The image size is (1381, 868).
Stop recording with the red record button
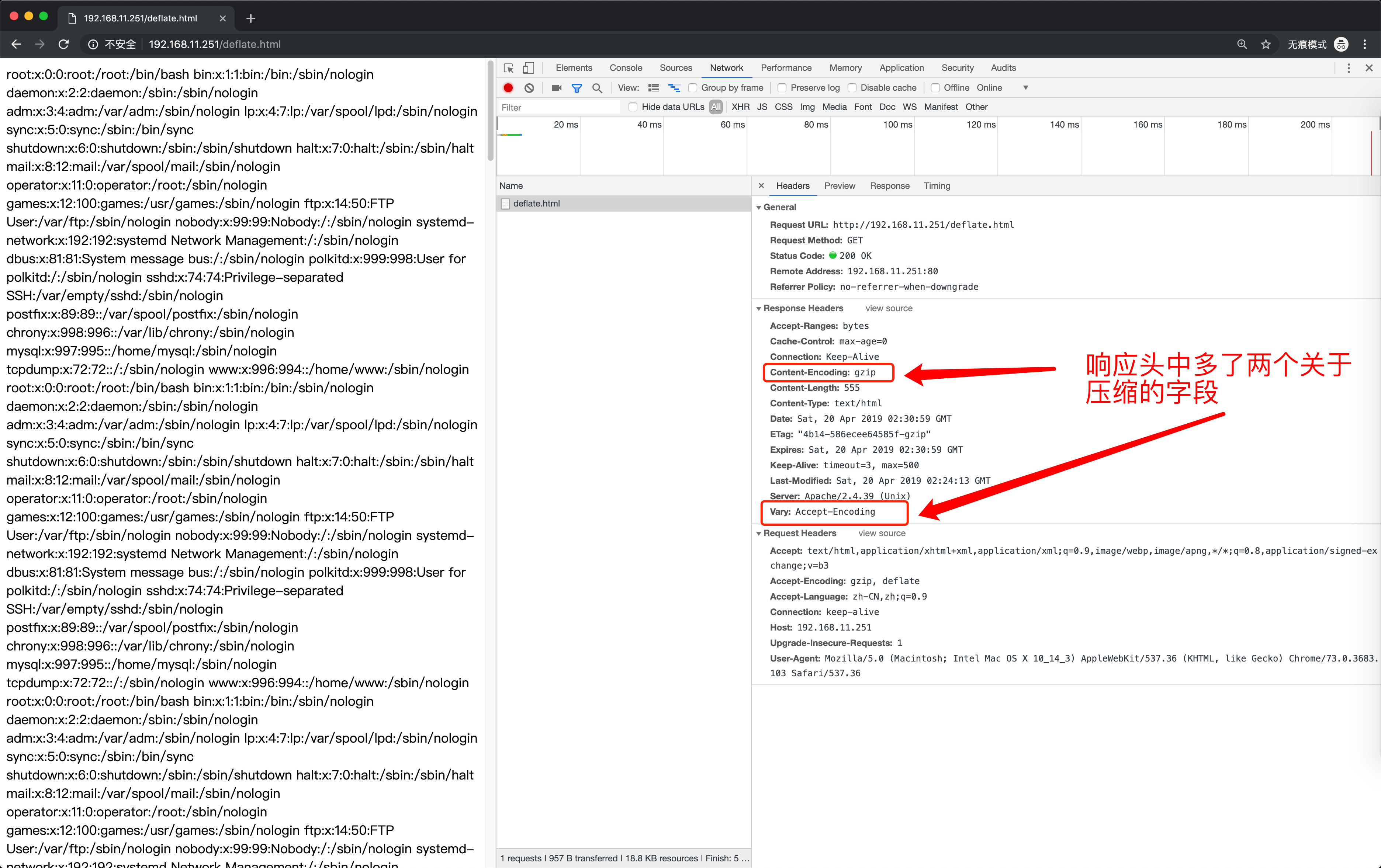[x=508, y=88]
